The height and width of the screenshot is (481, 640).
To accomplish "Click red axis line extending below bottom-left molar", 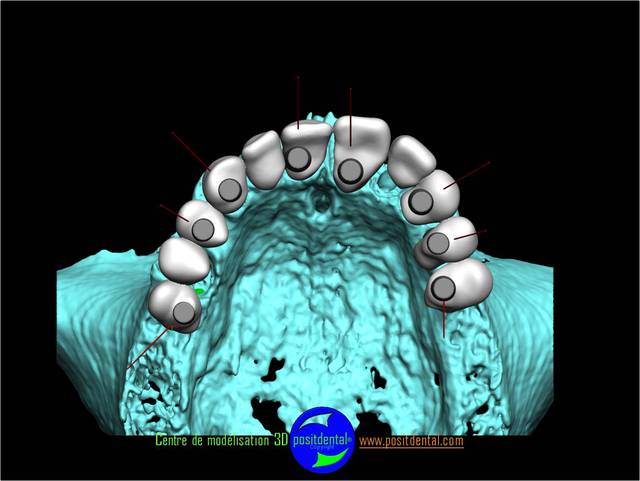I will click(145, 350).
